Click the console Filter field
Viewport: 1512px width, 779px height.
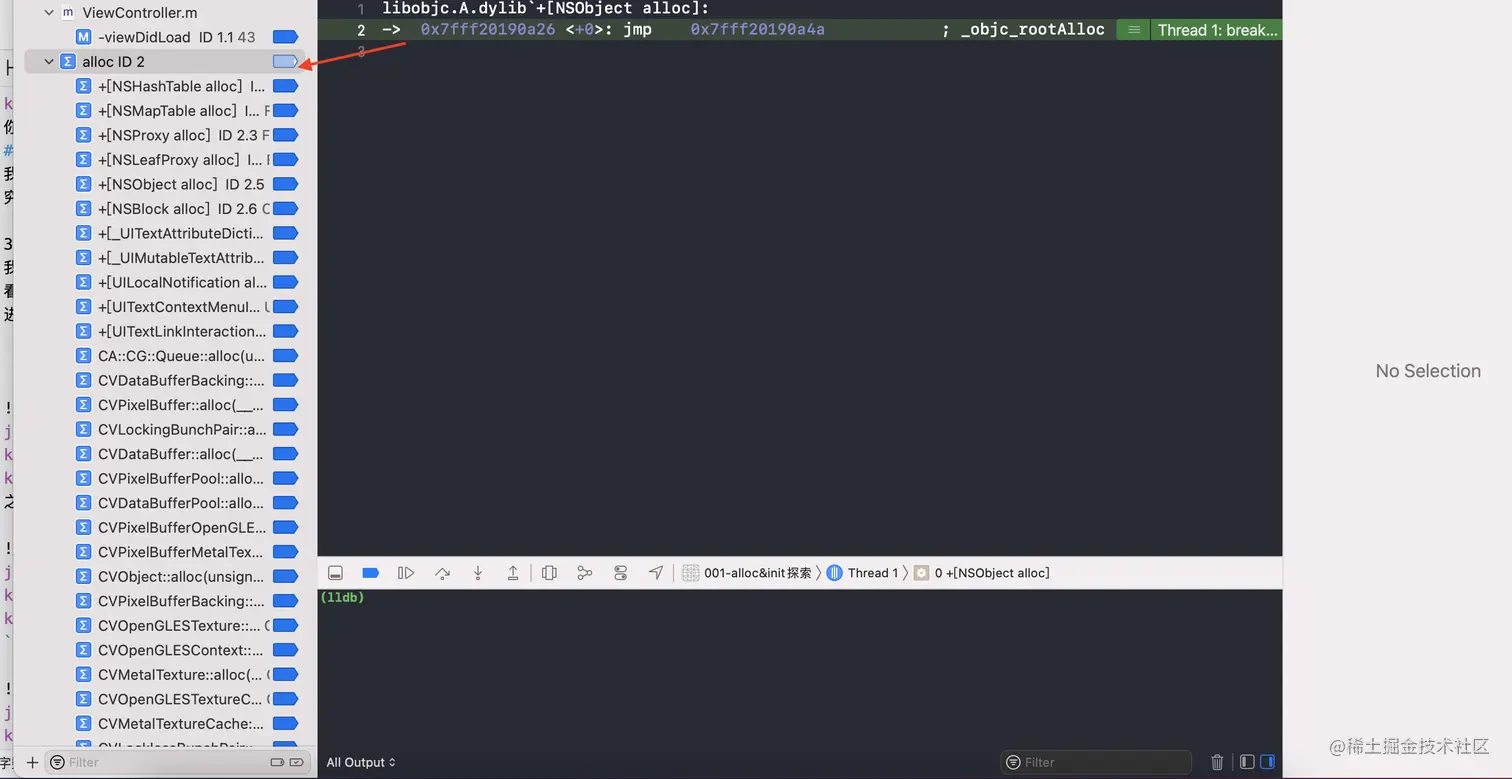point(1096,762)
